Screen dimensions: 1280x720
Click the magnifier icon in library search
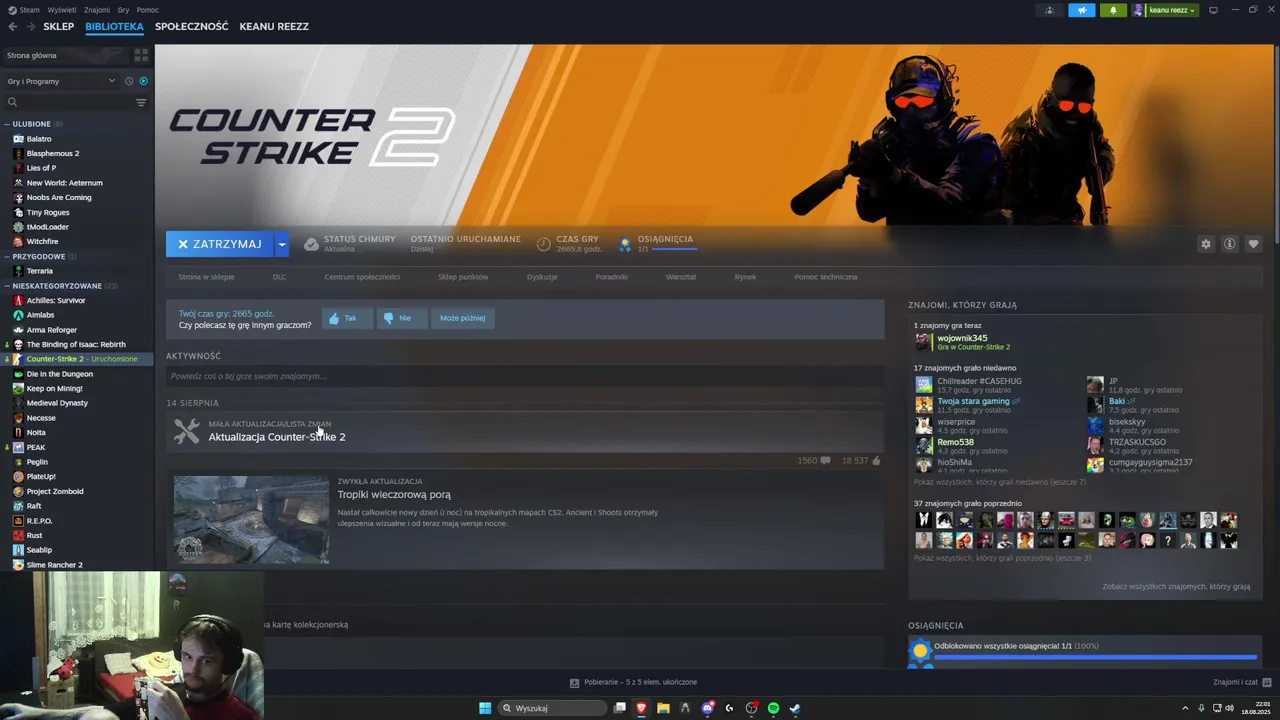(x=12, y=102)
